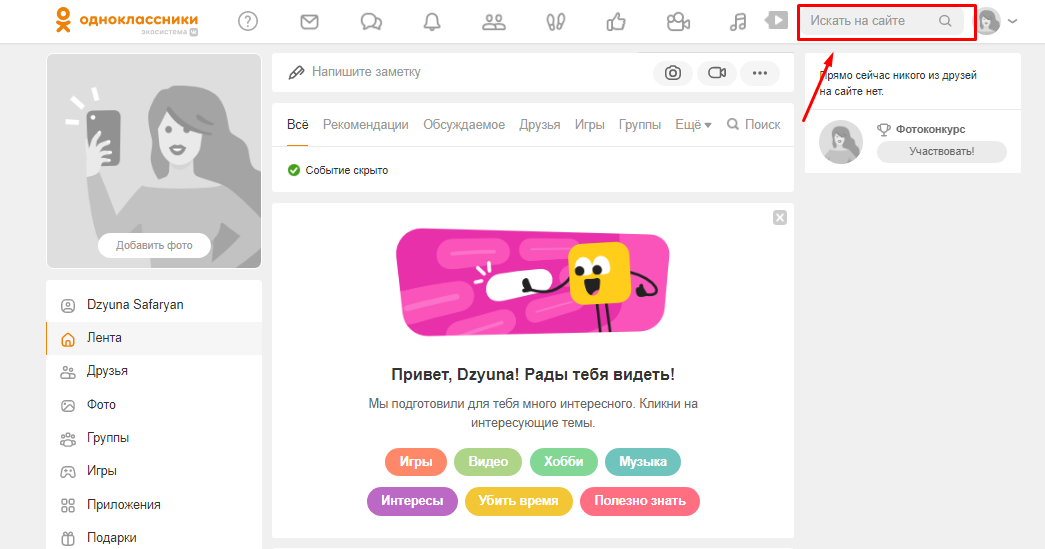Close the welcome greeting card
This screenshot has height=549, width=1045.
click(x=780, y=217)
